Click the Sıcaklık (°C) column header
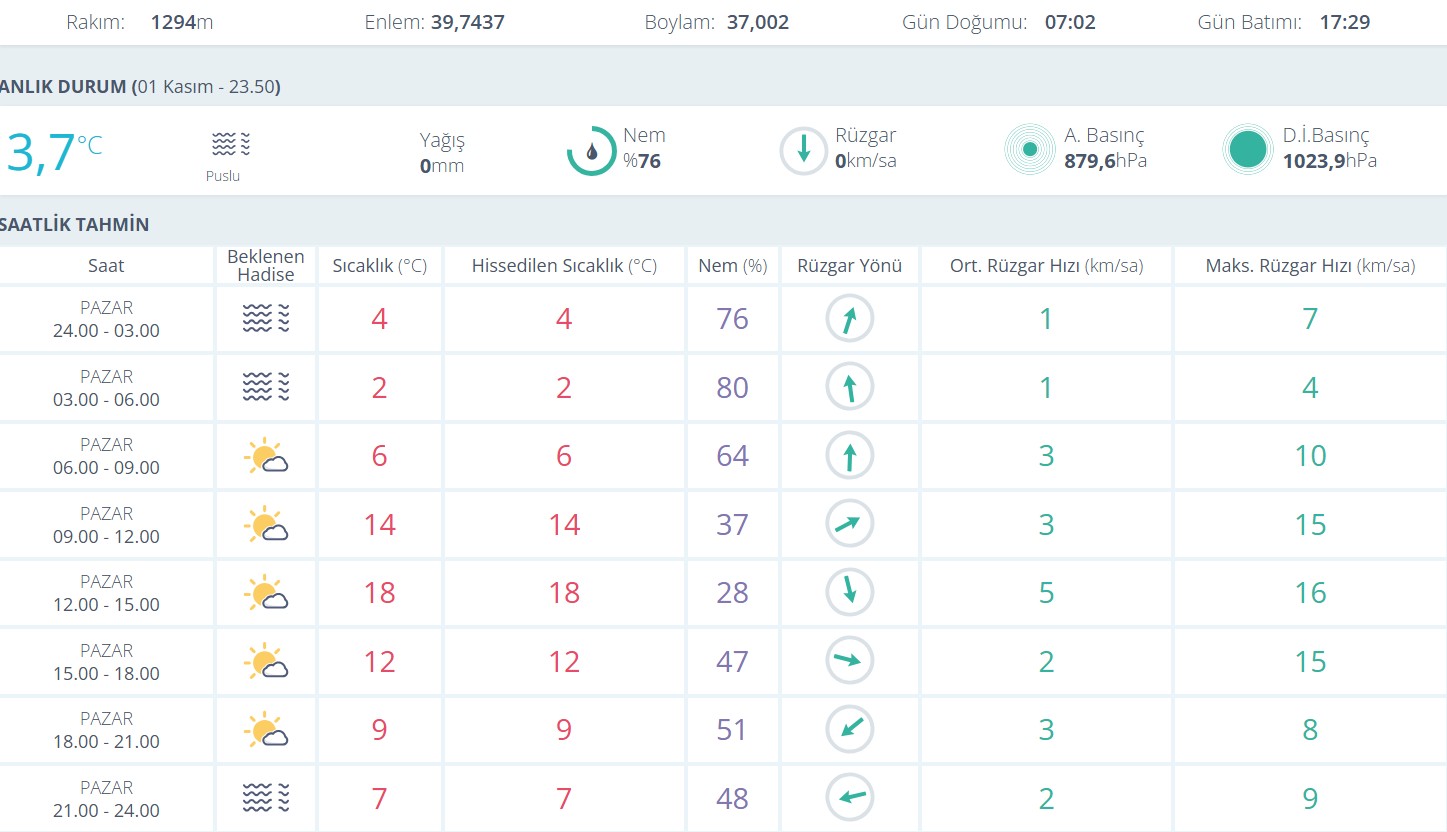This screenshot has height=832, width=1447. click(379, 266)
